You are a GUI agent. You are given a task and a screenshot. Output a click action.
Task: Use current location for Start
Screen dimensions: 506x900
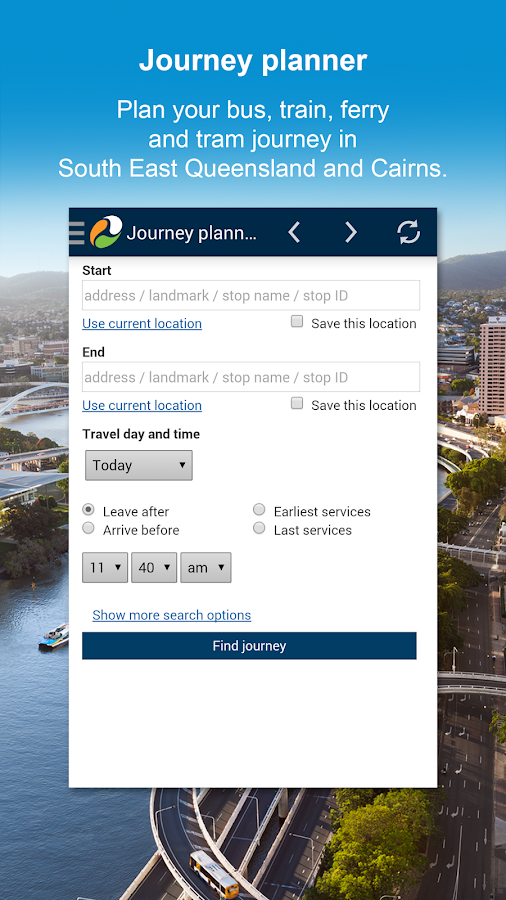pyautogui.click(x=142, y=324)
